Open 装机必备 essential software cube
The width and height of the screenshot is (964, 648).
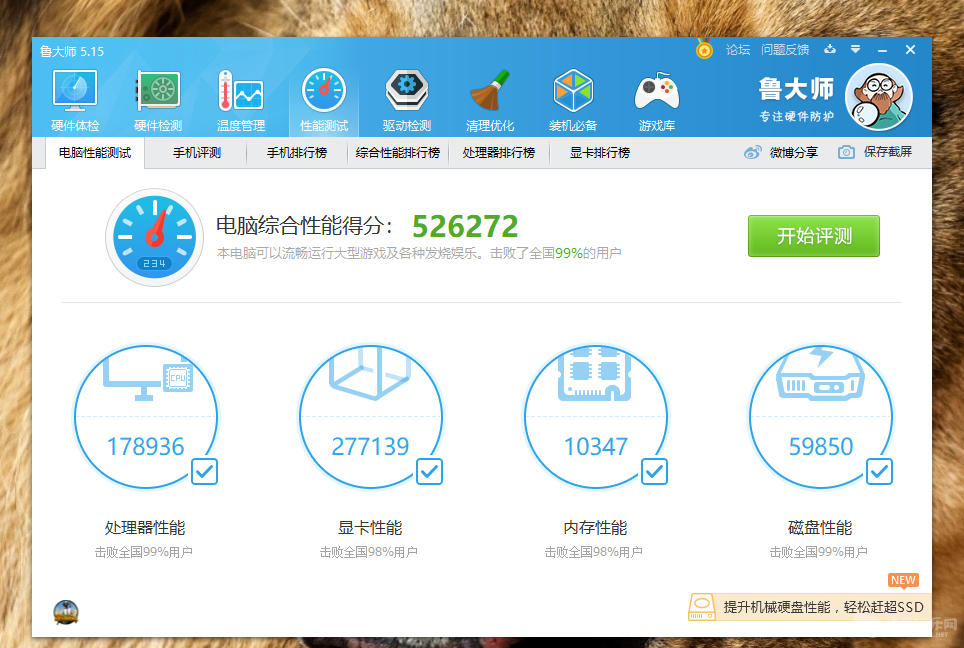pos(573,100)
